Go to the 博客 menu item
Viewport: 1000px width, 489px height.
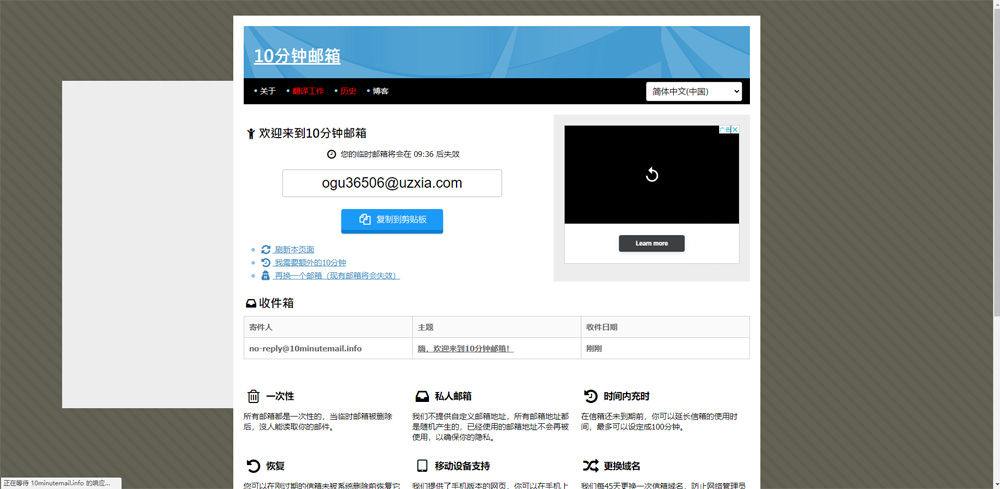(x=380, y=91)
